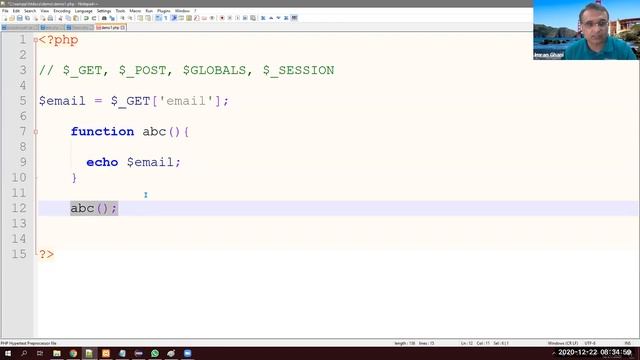Click the Playback macro toolbar icon
The image size is (640, 360).
[238, 18]
